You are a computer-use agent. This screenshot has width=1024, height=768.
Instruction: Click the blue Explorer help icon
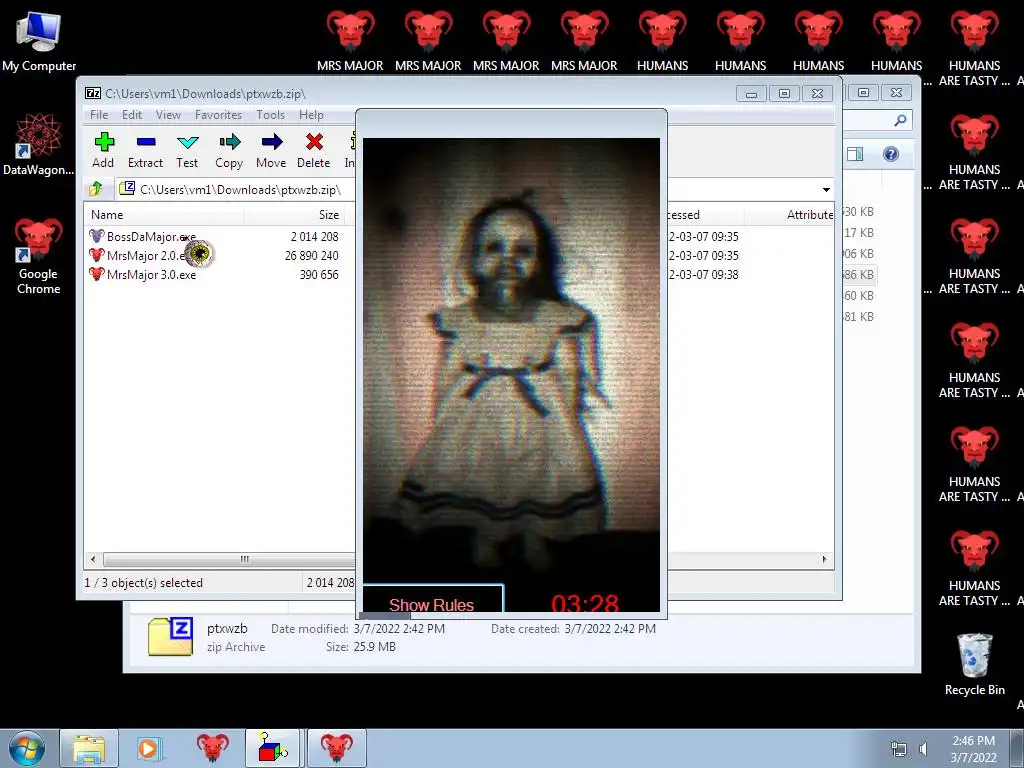click(891, 154)
